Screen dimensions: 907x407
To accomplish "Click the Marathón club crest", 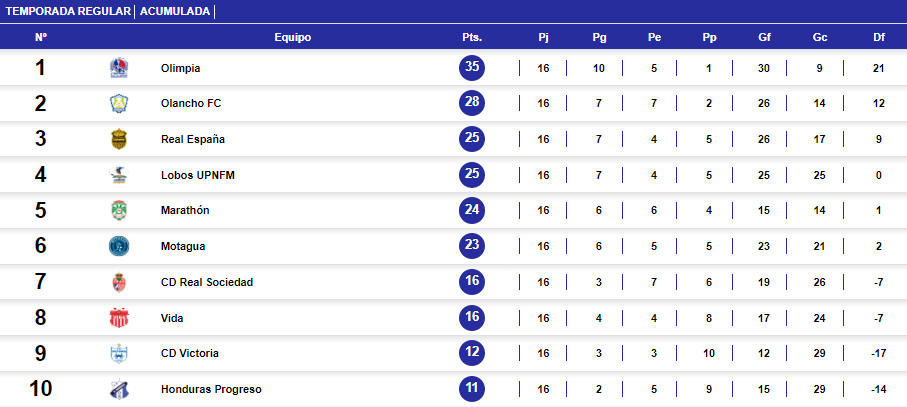I will (x=118, y=211).
